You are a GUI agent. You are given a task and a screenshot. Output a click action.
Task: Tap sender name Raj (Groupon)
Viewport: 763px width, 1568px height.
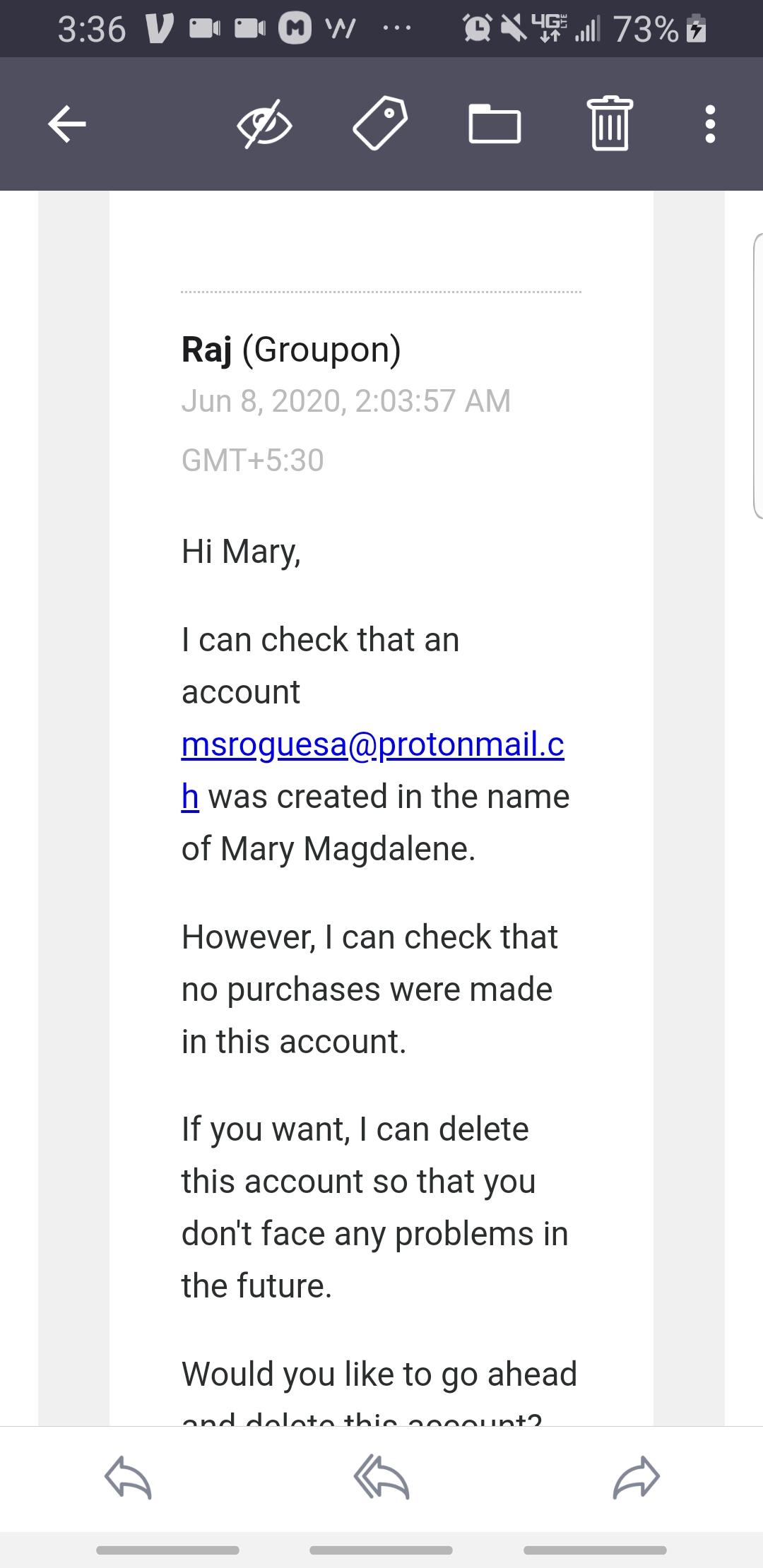[x=291, y=349]
